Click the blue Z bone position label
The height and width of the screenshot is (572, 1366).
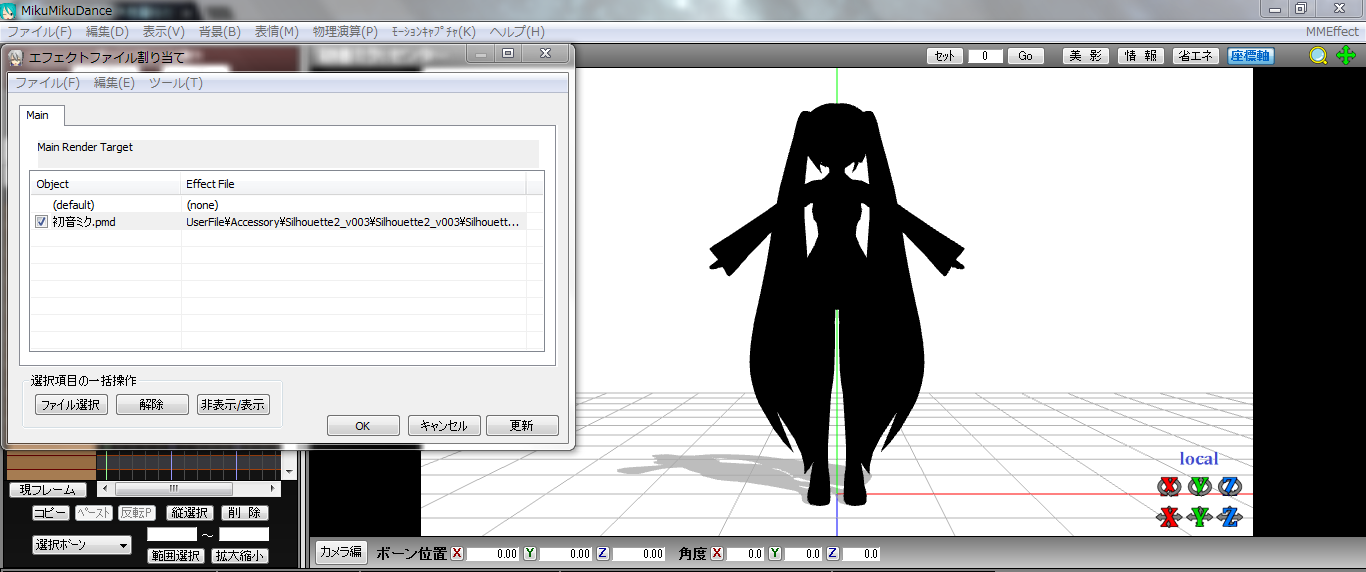603,553
